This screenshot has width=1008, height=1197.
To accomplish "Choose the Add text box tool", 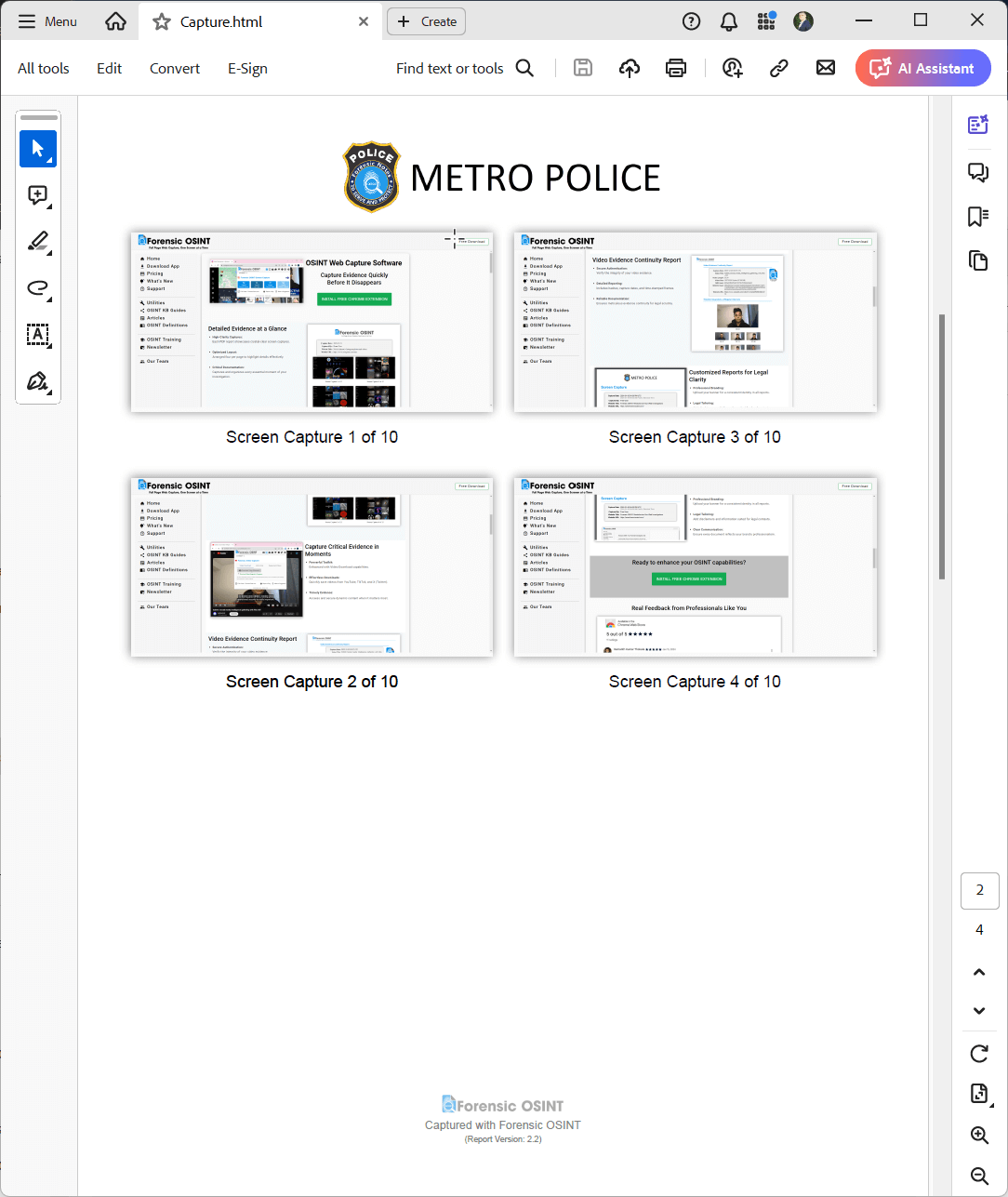I will [38, 335].
